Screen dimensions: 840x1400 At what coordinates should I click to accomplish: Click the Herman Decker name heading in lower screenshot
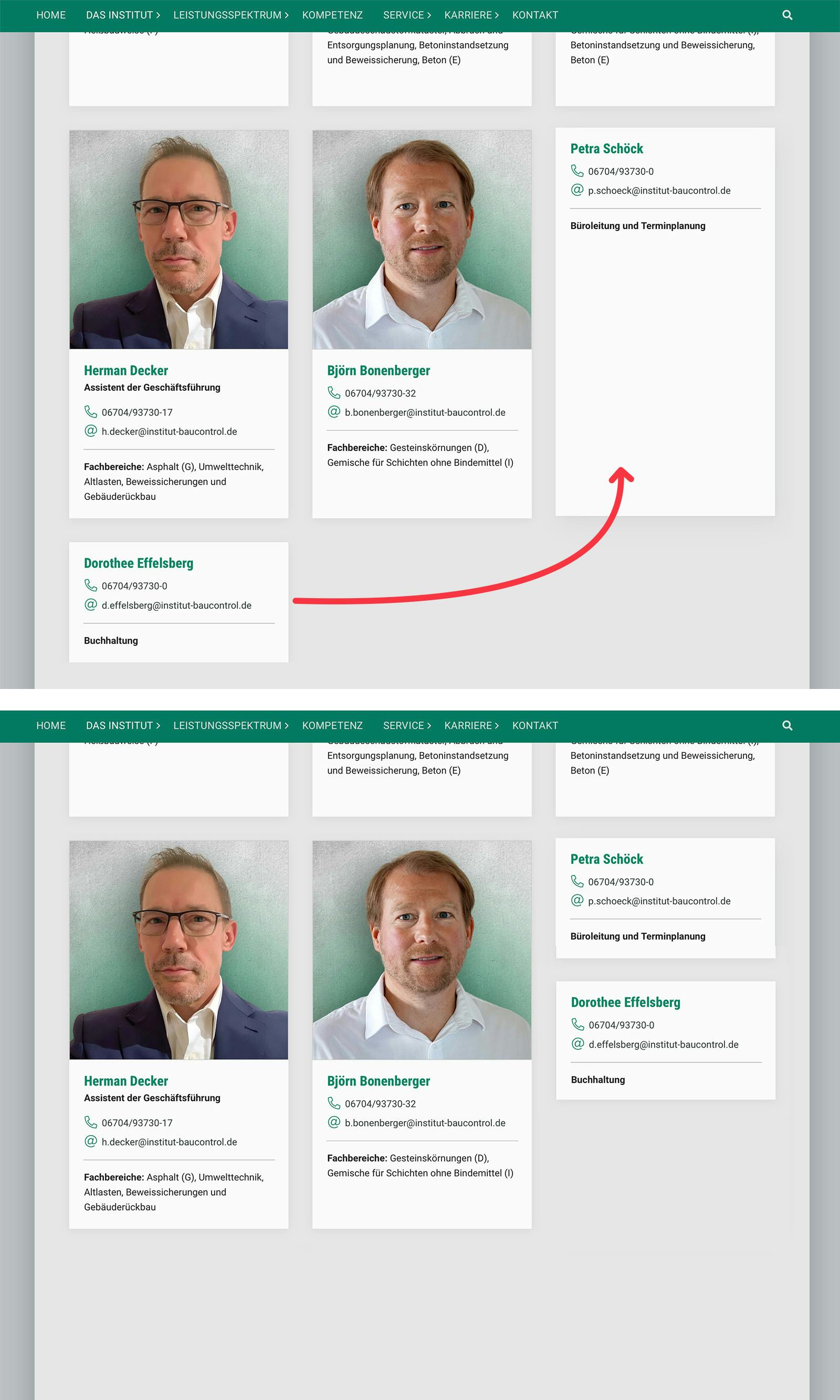(125, 1081)
